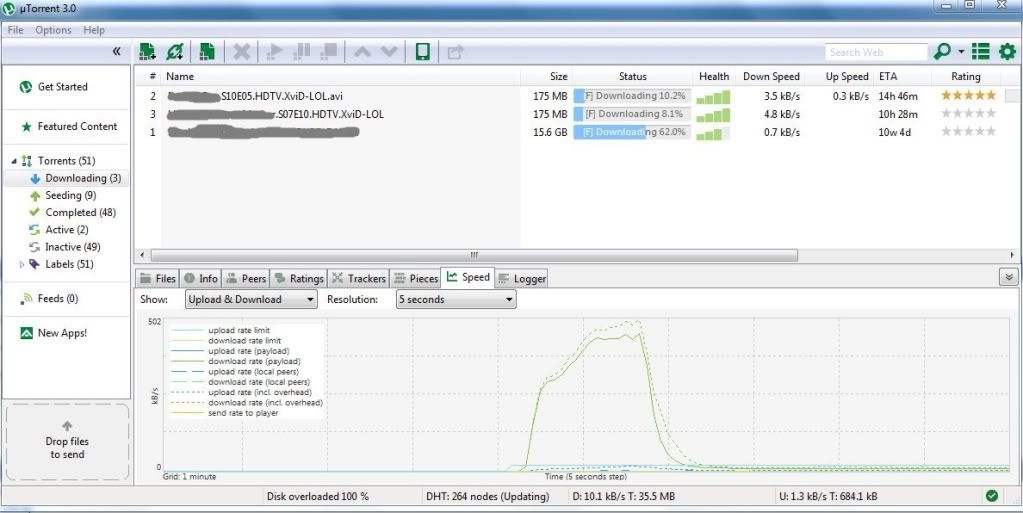Open New Apps! in sidebar
This screenshot has width=1023, height=513.
[x=53, y=333]
